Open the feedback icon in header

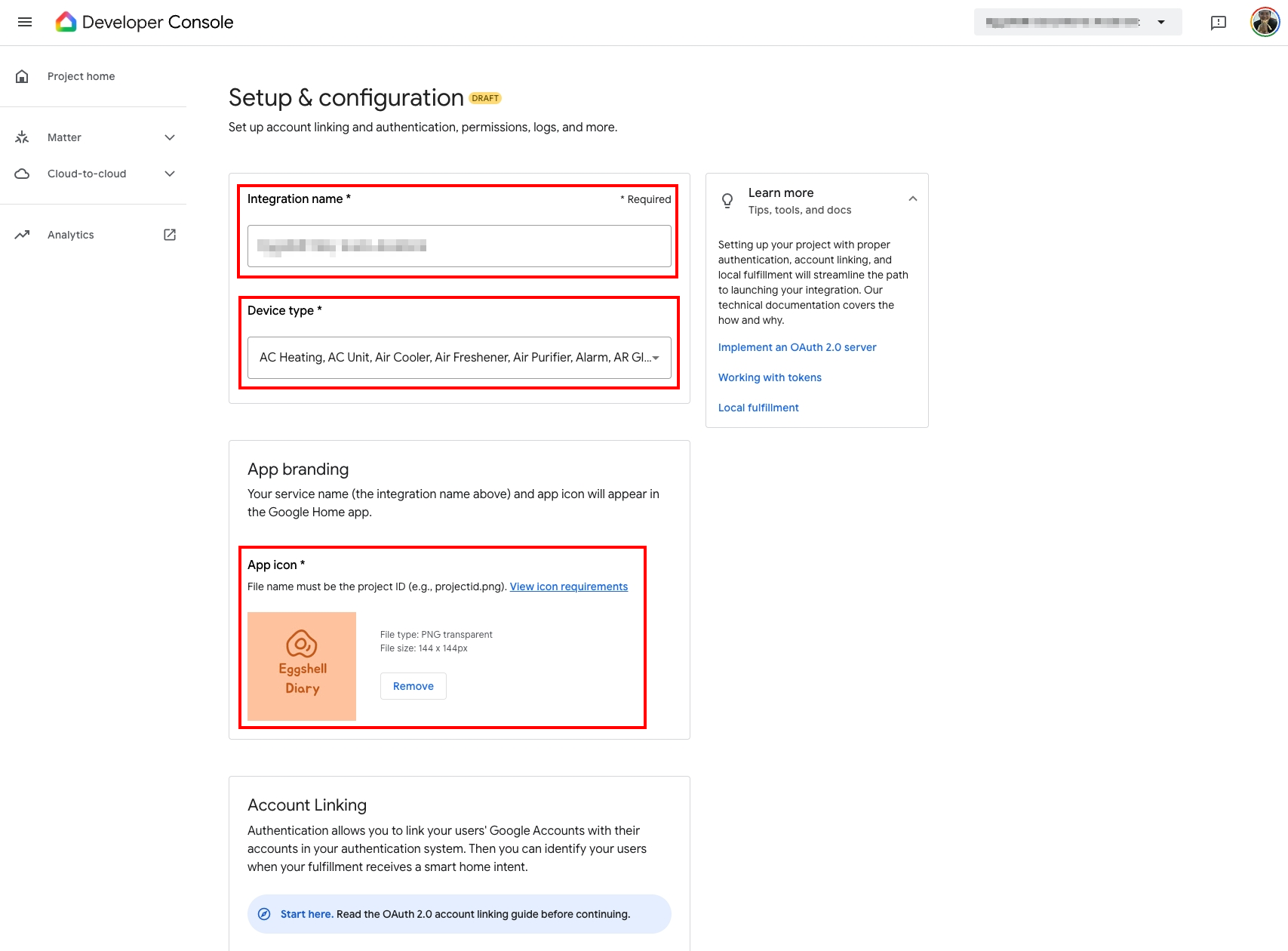pyautogui.click(x=1218, y=23)
